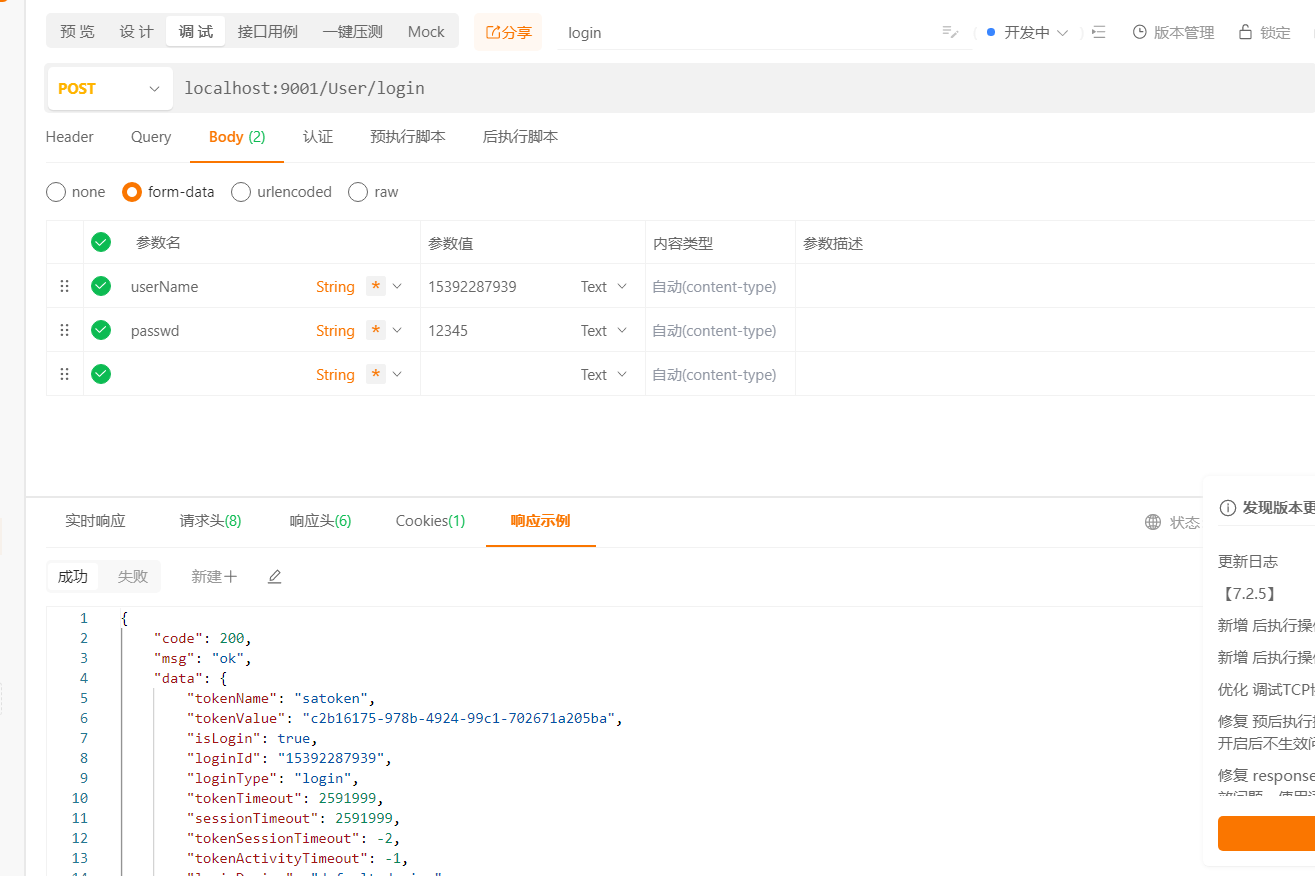Open the 后执行脚本 tab
Screen dimensions: 1315x876
(520, 137)
